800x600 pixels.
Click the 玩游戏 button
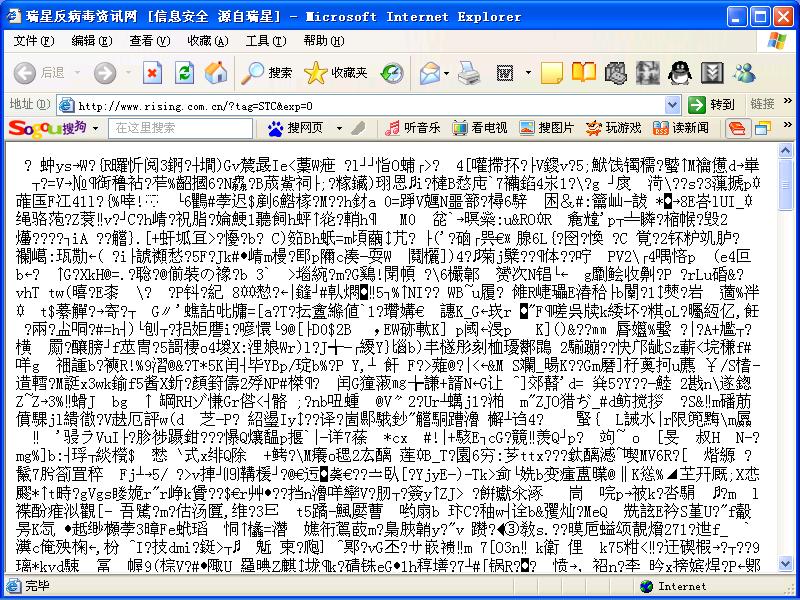coord(613,128)
